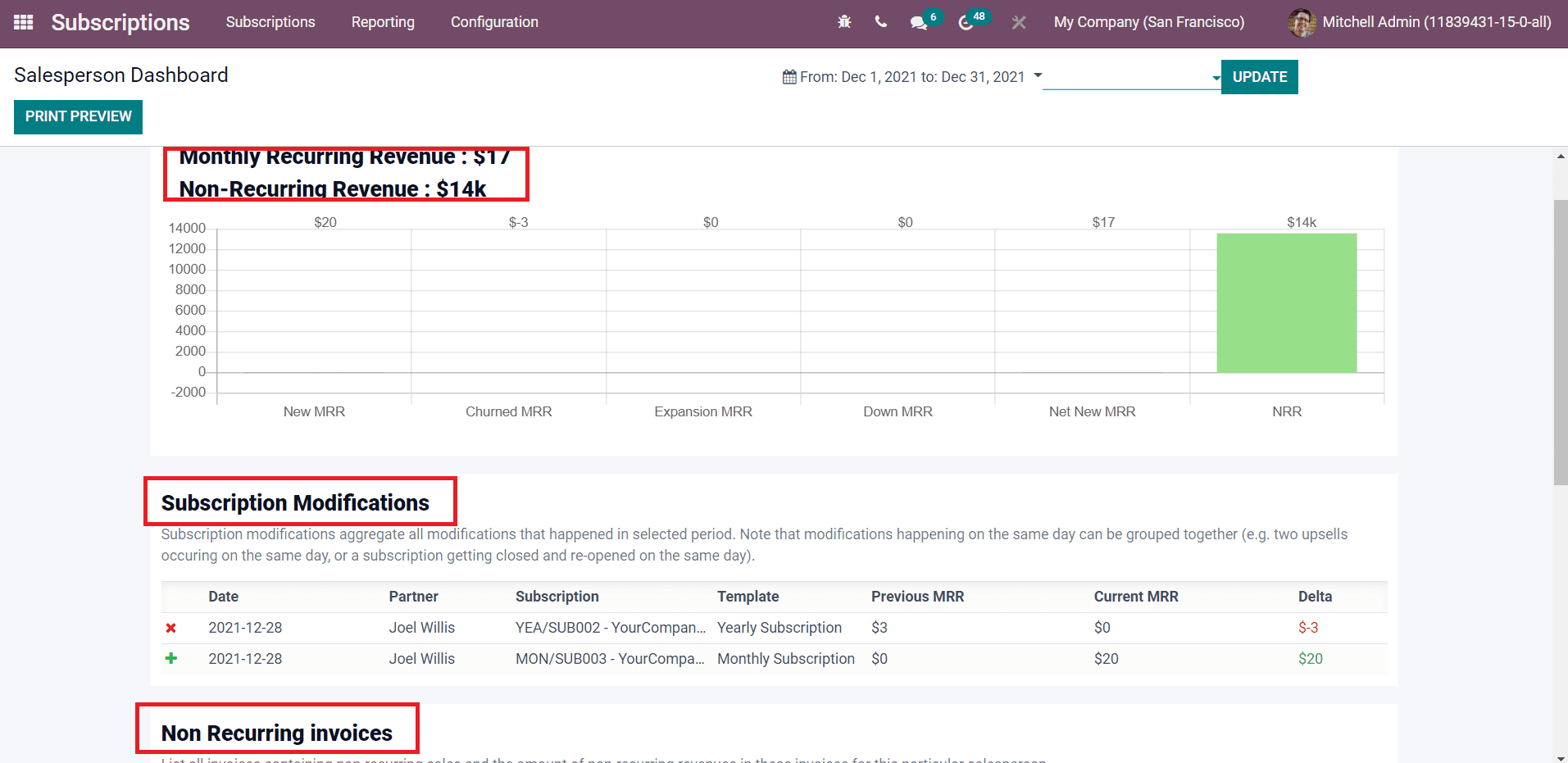The height and width of the screenshot is (763, 1568).
Task: Click the calendar icon beside the date range
Action: point(788,76)
